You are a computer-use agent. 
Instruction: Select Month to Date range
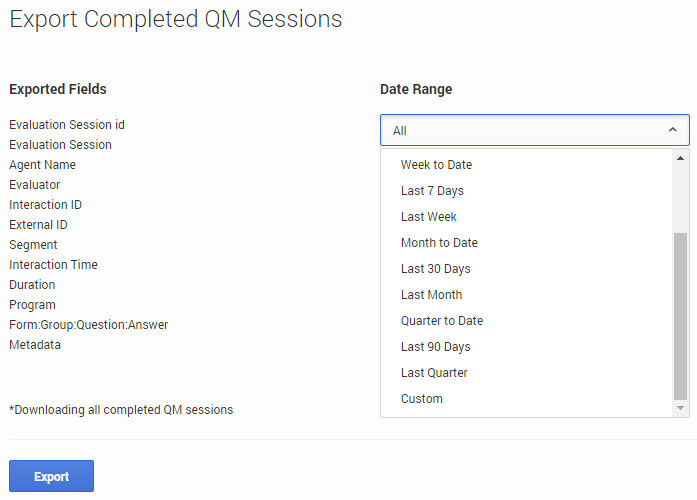pos(439,243)
